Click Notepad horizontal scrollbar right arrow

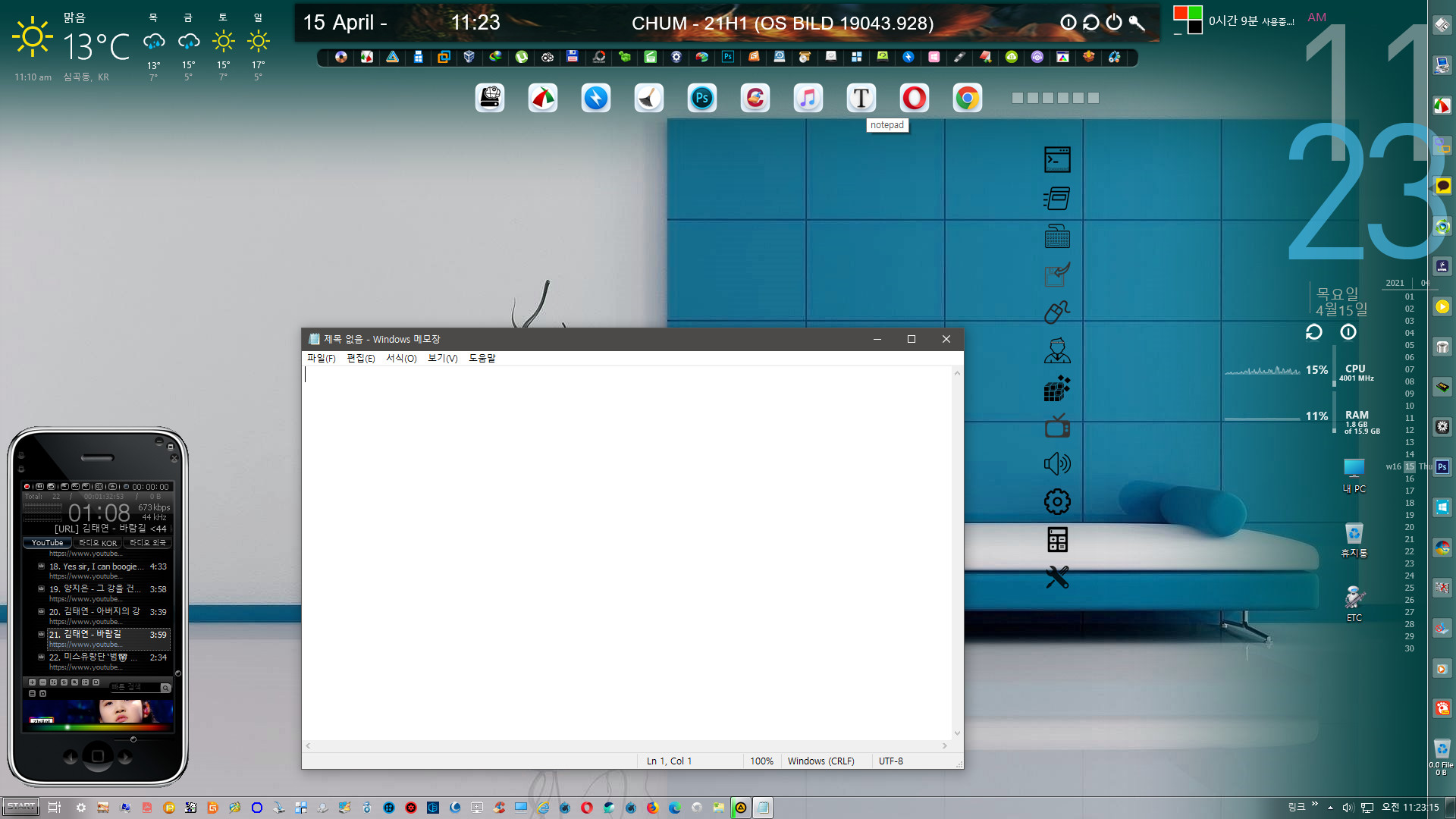tap(945, 746)
